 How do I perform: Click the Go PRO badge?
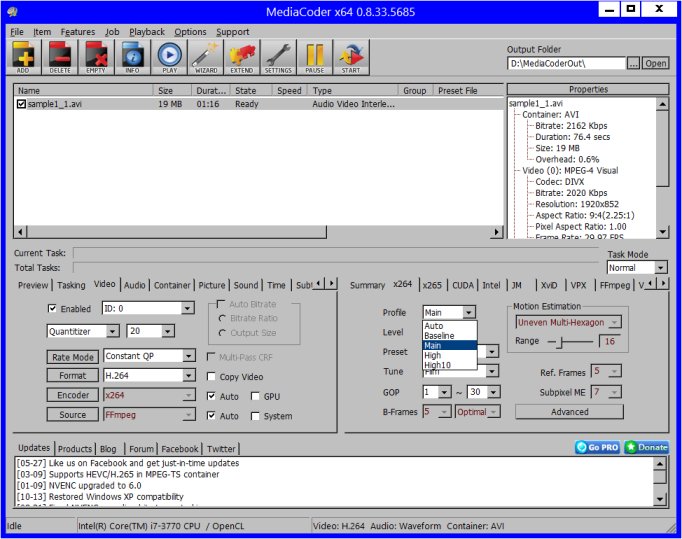click(x=598, y=447)
